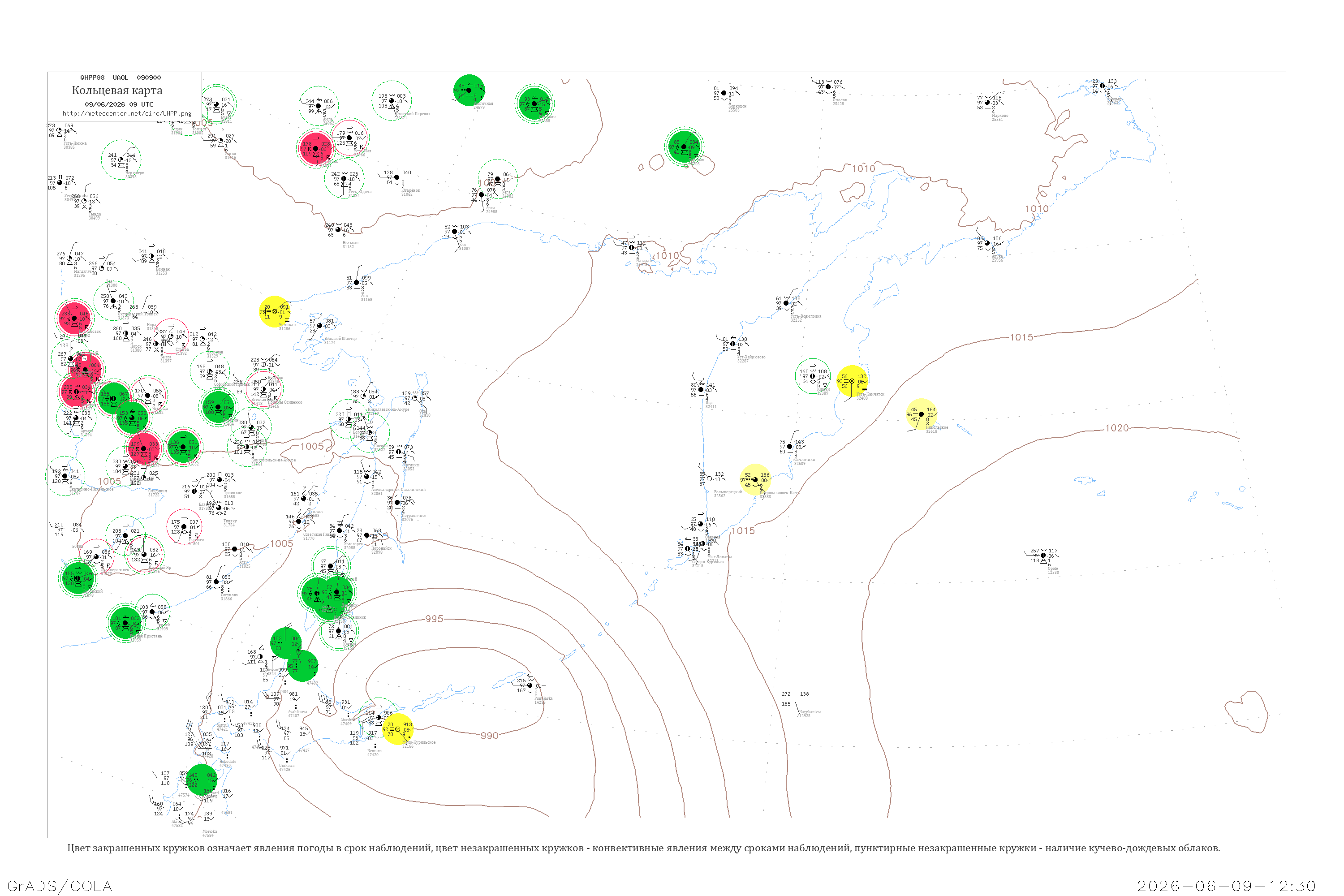The height and width of the screenshot is (896, 1344).
Task: Select the red circle at Усть-Миль station
Action: [x=315, y=149]
